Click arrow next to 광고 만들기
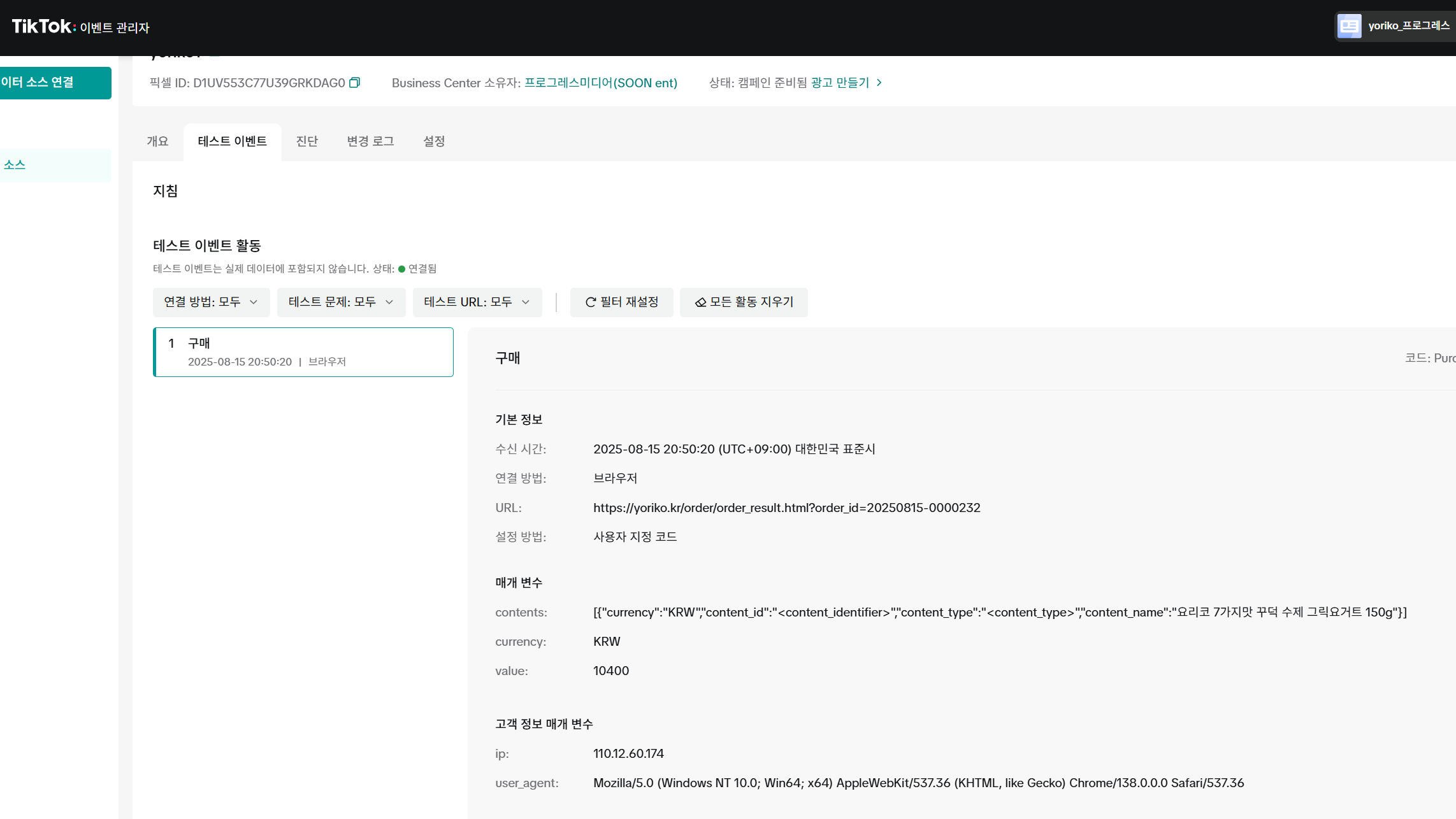1456x819 pixels. pos(879,83)
